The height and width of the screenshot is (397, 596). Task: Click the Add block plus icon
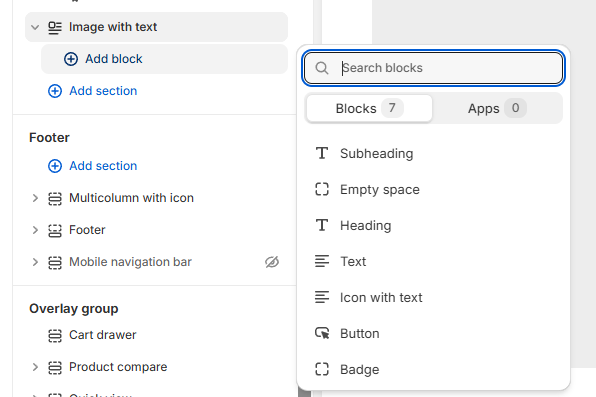click(x=71, y=59)
